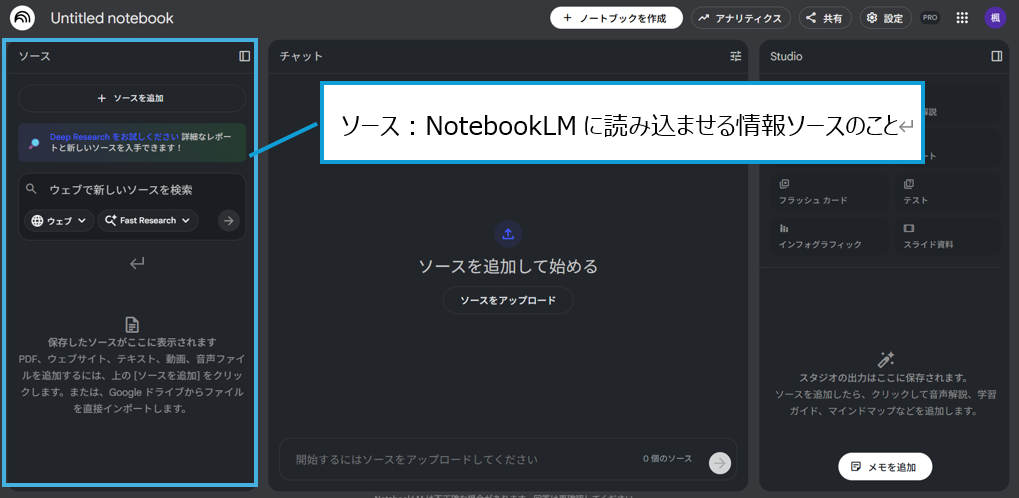Collapse the Studio panel
This screenshot has height=498, width=1019.
coord(996,56)
